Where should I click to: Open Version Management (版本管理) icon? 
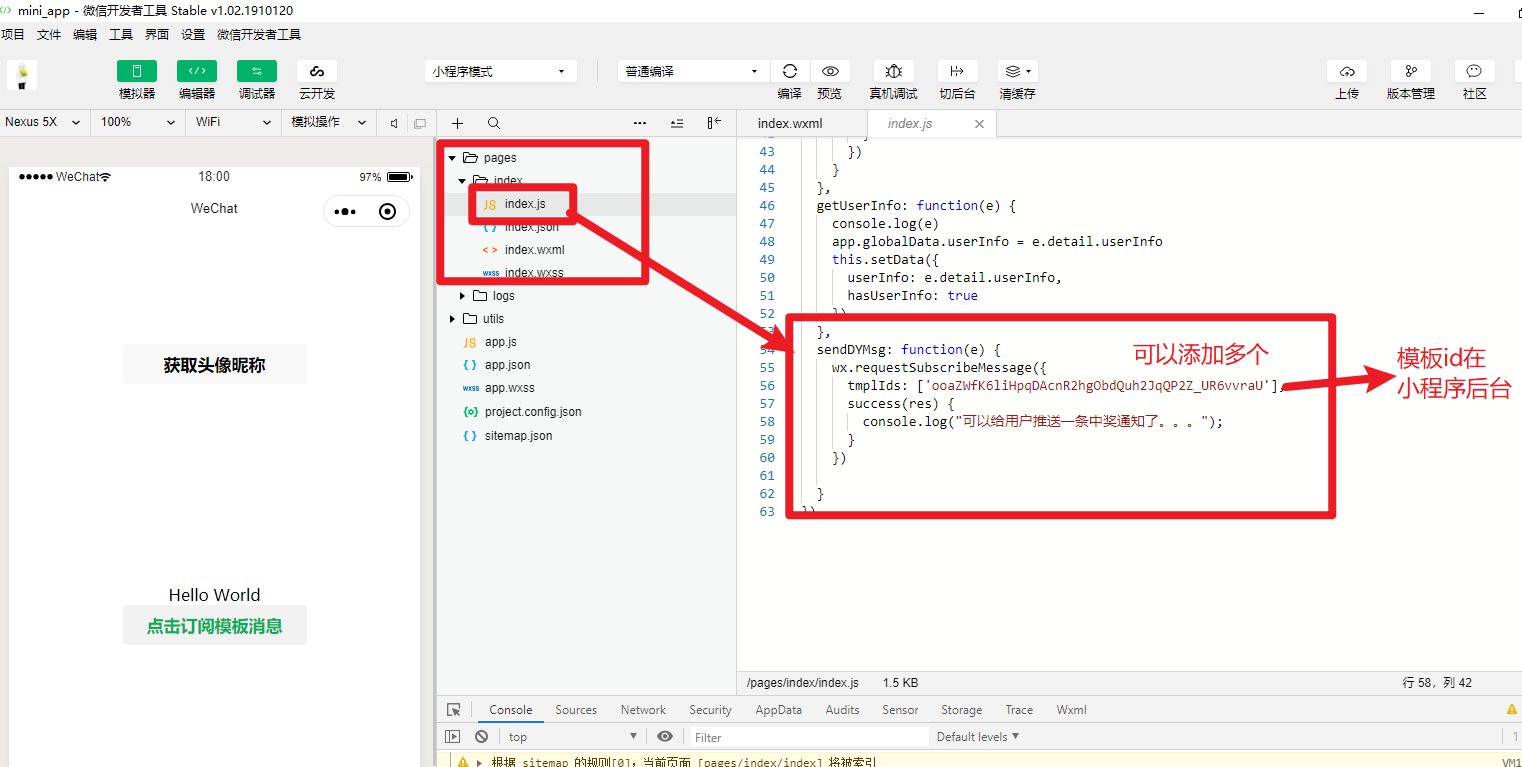pos(1410,71)
